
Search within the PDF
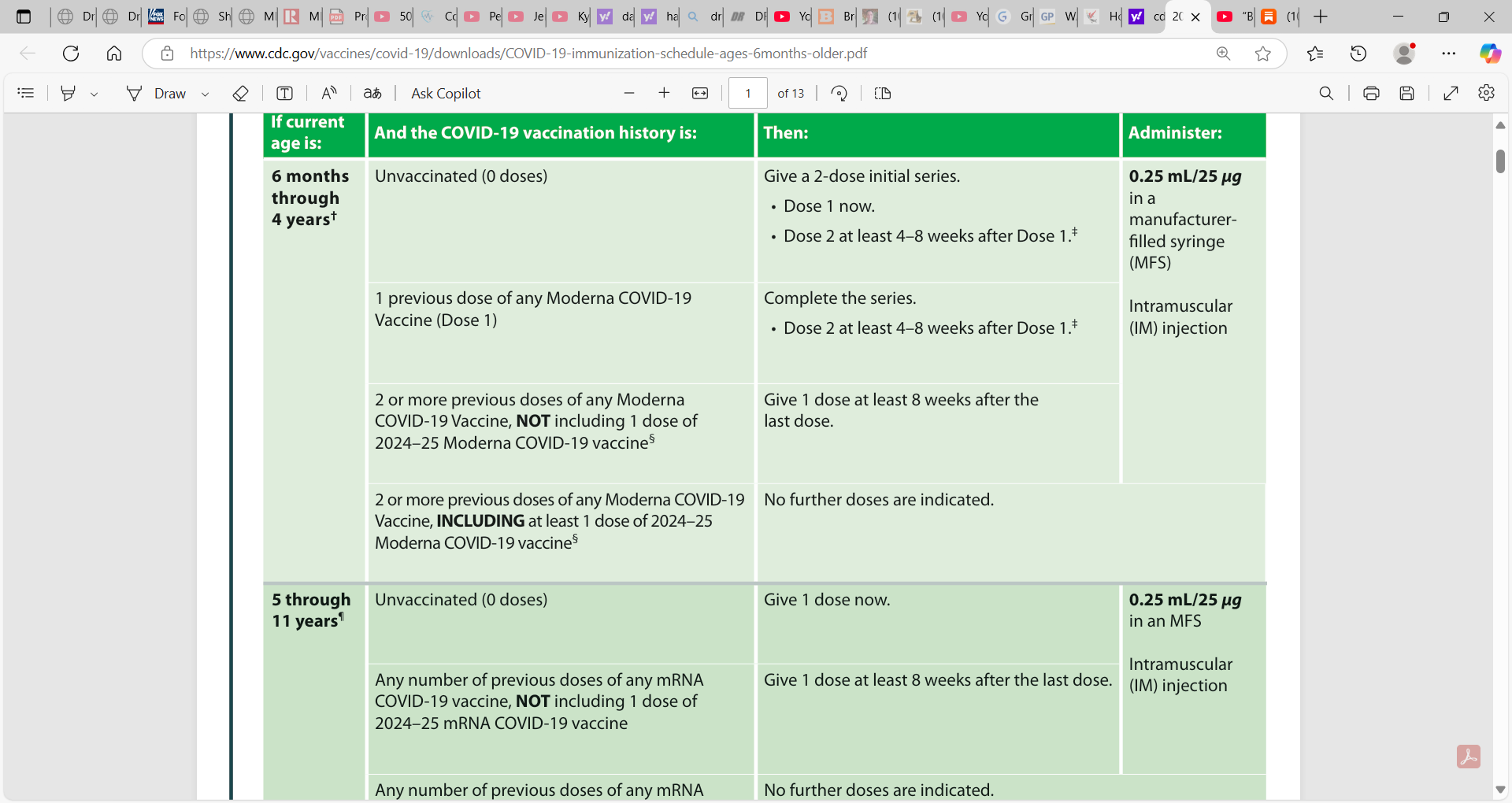1326,93
